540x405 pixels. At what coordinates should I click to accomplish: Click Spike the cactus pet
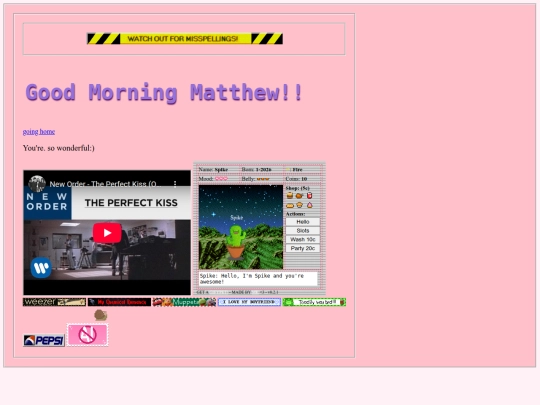coord(237,241)
